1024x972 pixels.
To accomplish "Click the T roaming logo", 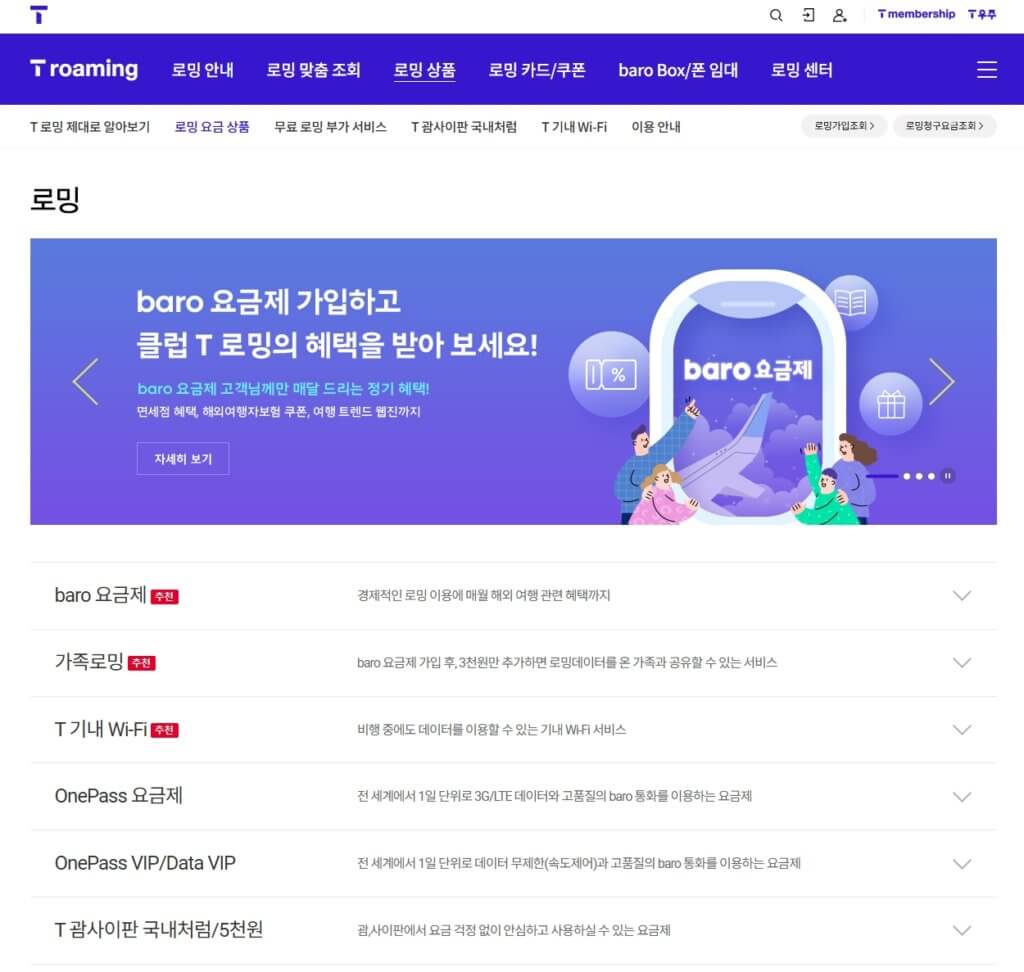I will [84, 69].
